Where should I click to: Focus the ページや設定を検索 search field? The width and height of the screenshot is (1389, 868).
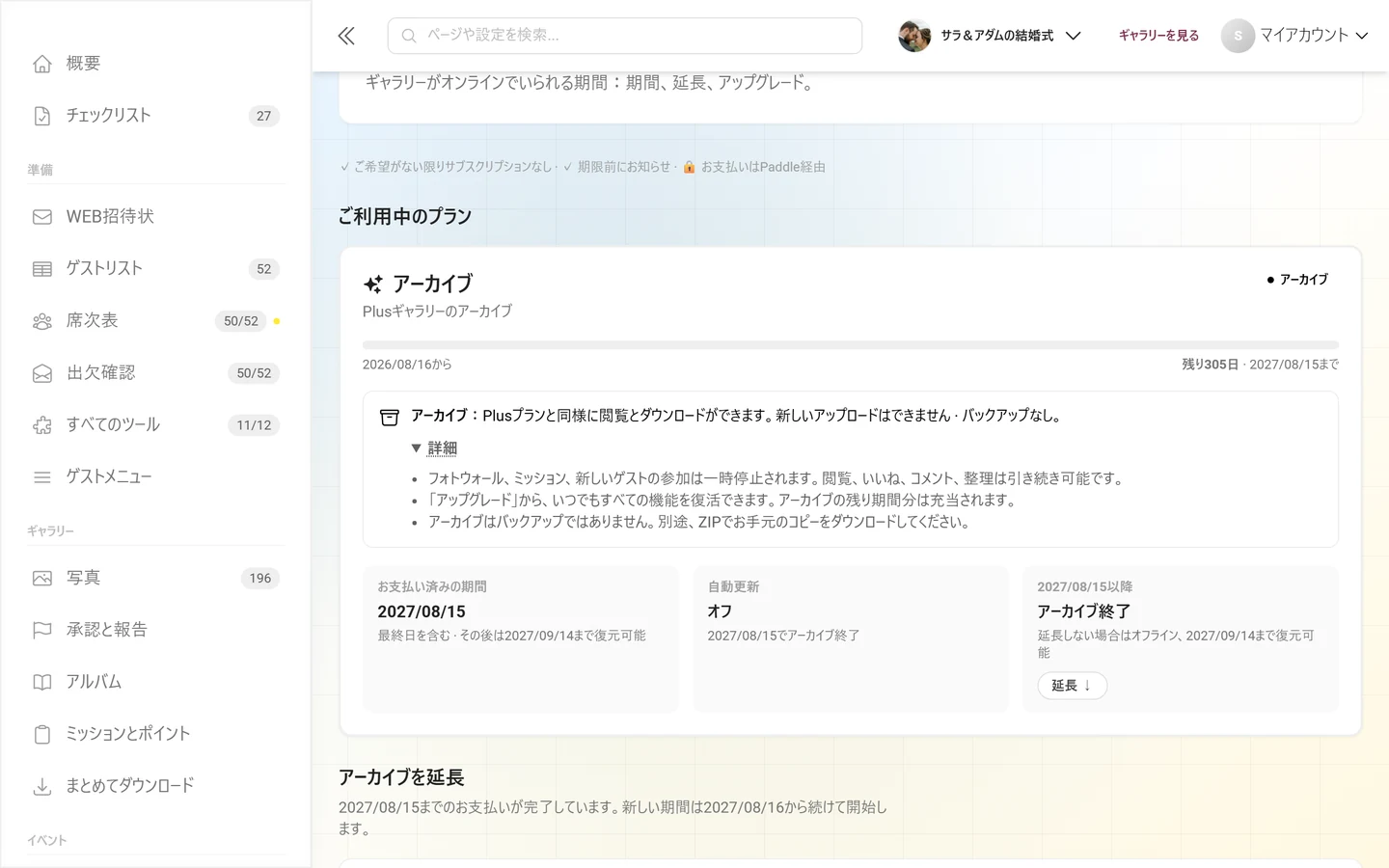[625, 36]
